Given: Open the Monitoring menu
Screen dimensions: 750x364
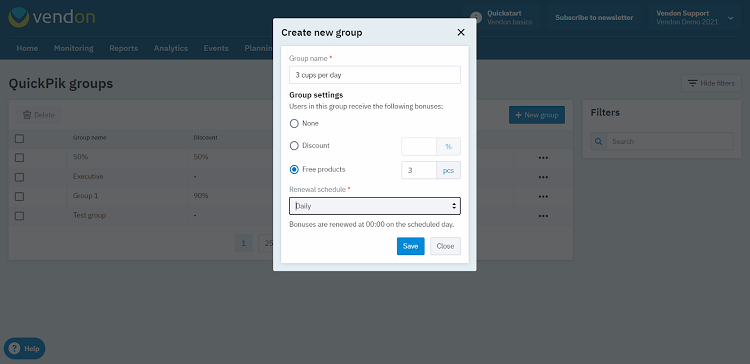Looking at the screenshot, I should [74, 48].
